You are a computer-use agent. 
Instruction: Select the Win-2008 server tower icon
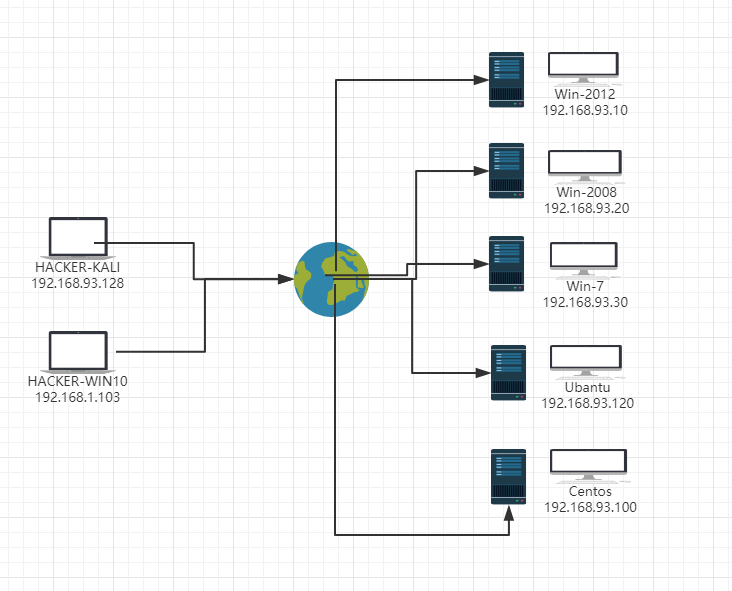[507, 171]
